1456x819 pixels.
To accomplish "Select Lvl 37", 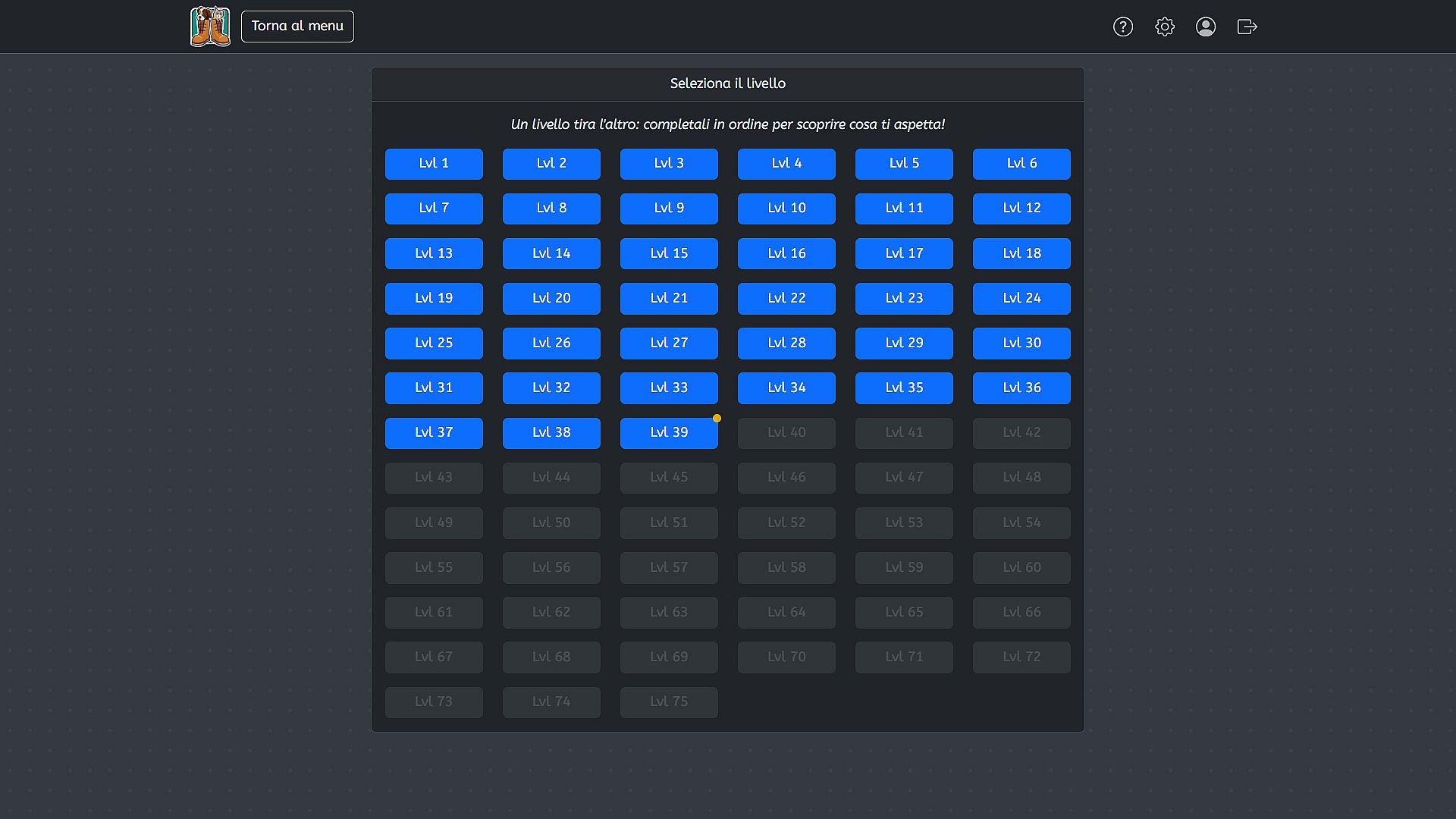I will tap(434, 433).
